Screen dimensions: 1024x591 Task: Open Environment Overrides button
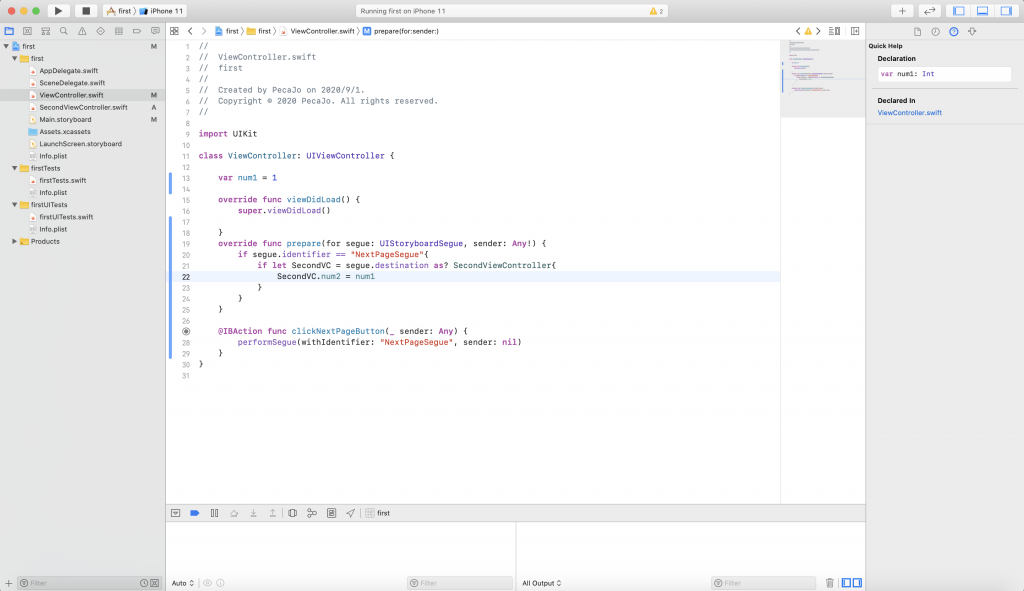(332, 513)
